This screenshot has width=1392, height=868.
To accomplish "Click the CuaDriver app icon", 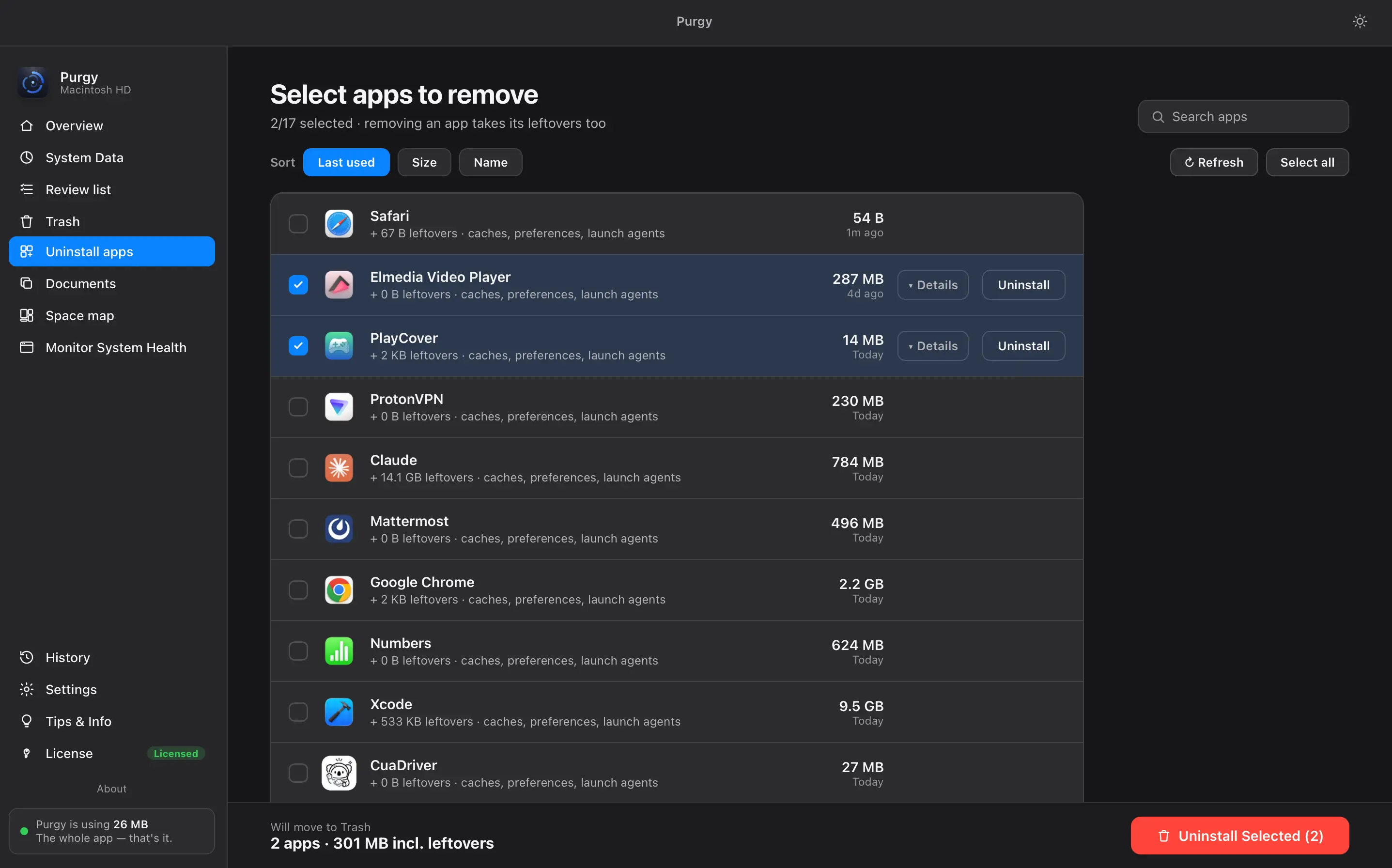I will tap(339, 773).
